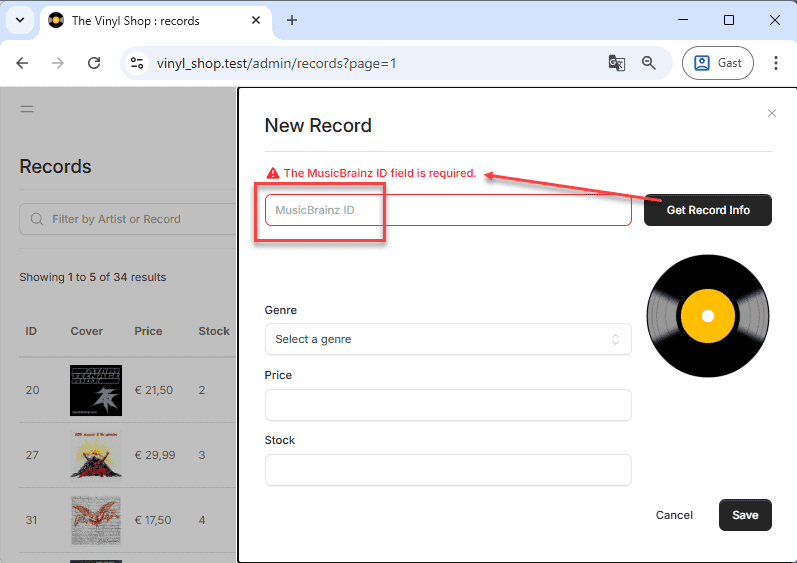Click the browser back arrow
The image size is (797, 563).
22,63
